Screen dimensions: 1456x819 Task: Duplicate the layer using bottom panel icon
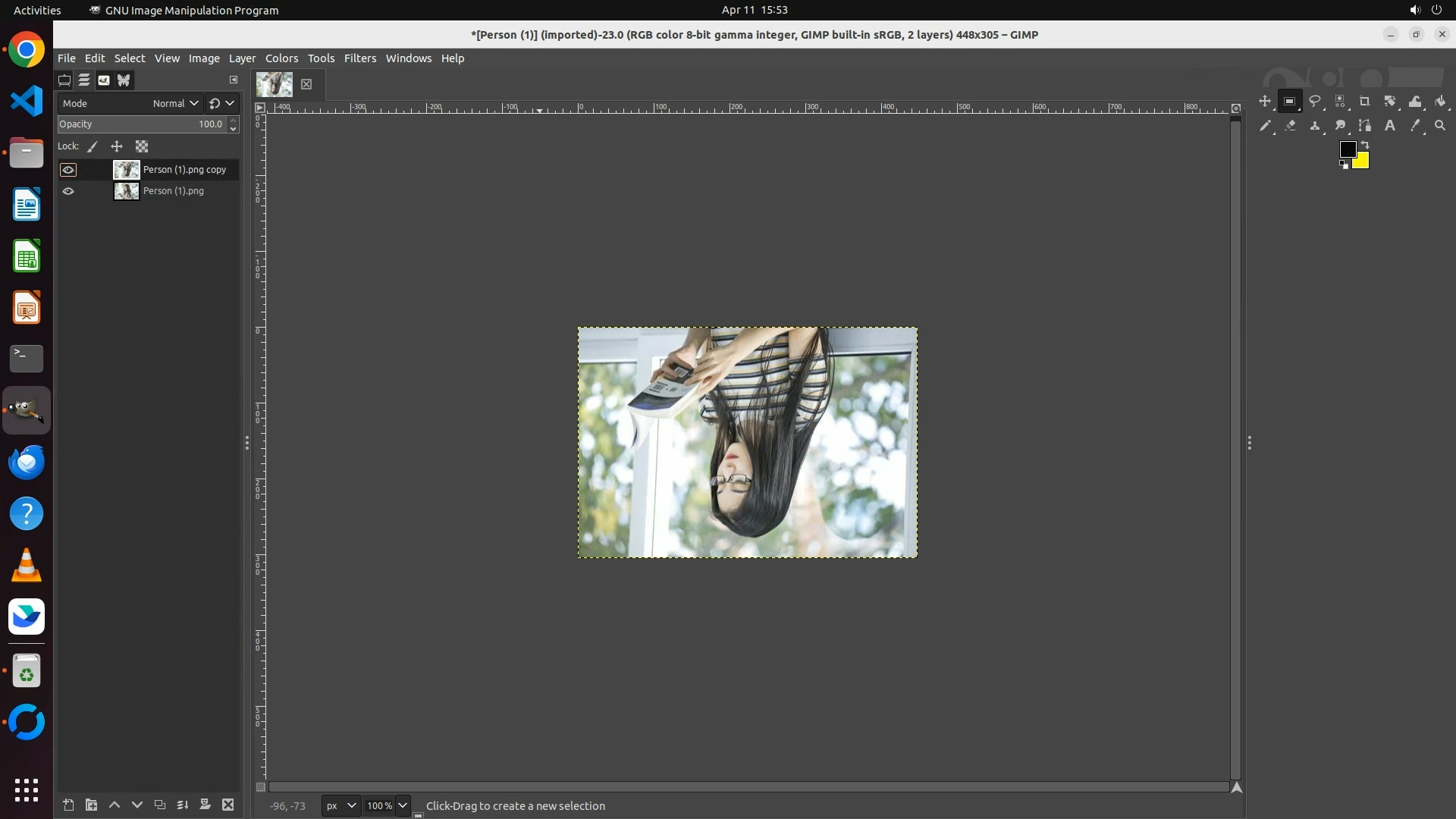159,805
